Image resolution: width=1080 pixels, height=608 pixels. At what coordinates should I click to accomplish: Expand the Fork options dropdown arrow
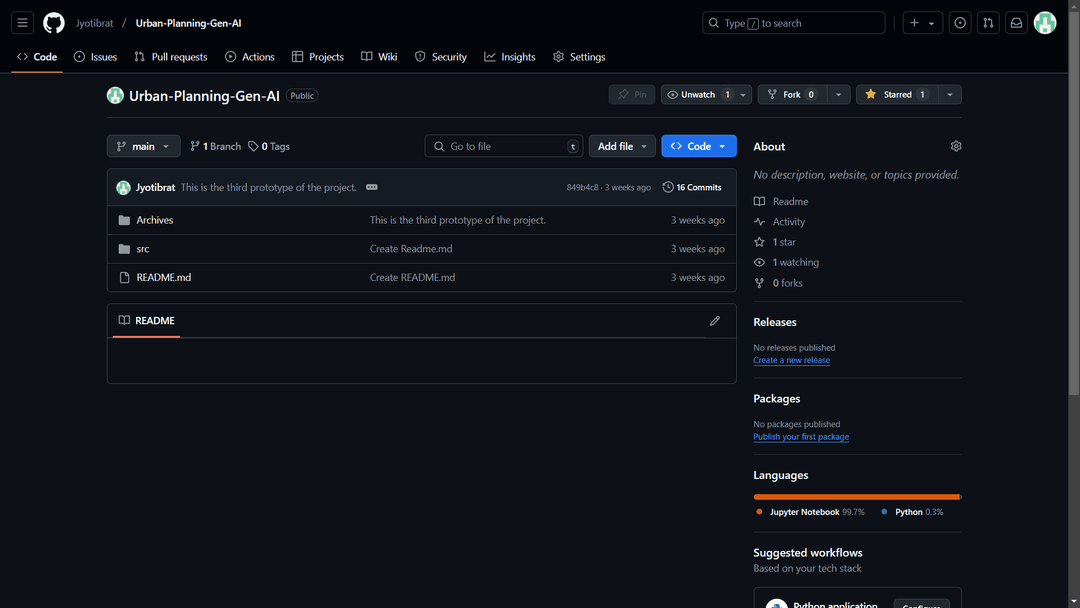[x=838, y=94]
